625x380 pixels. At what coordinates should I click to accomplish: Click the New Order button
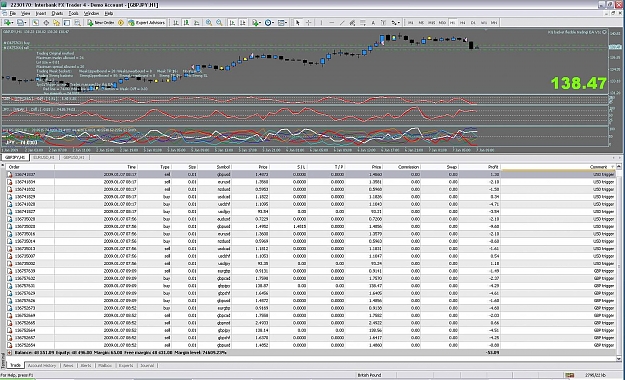(x=101, y=23)
